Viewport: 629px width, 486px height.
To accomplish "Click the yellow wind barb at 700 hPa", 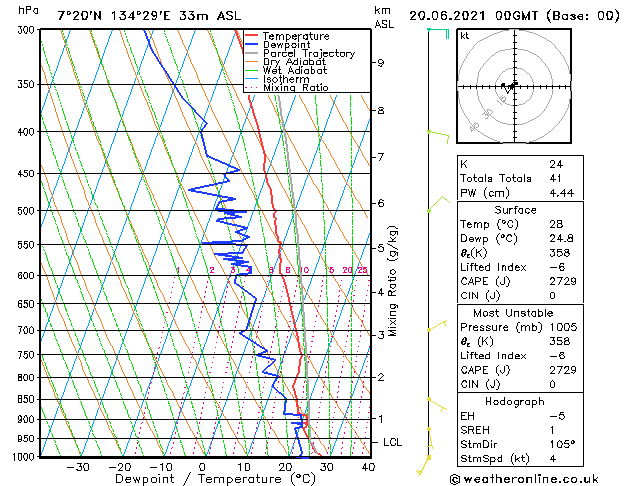I will [x=437, y=326].
